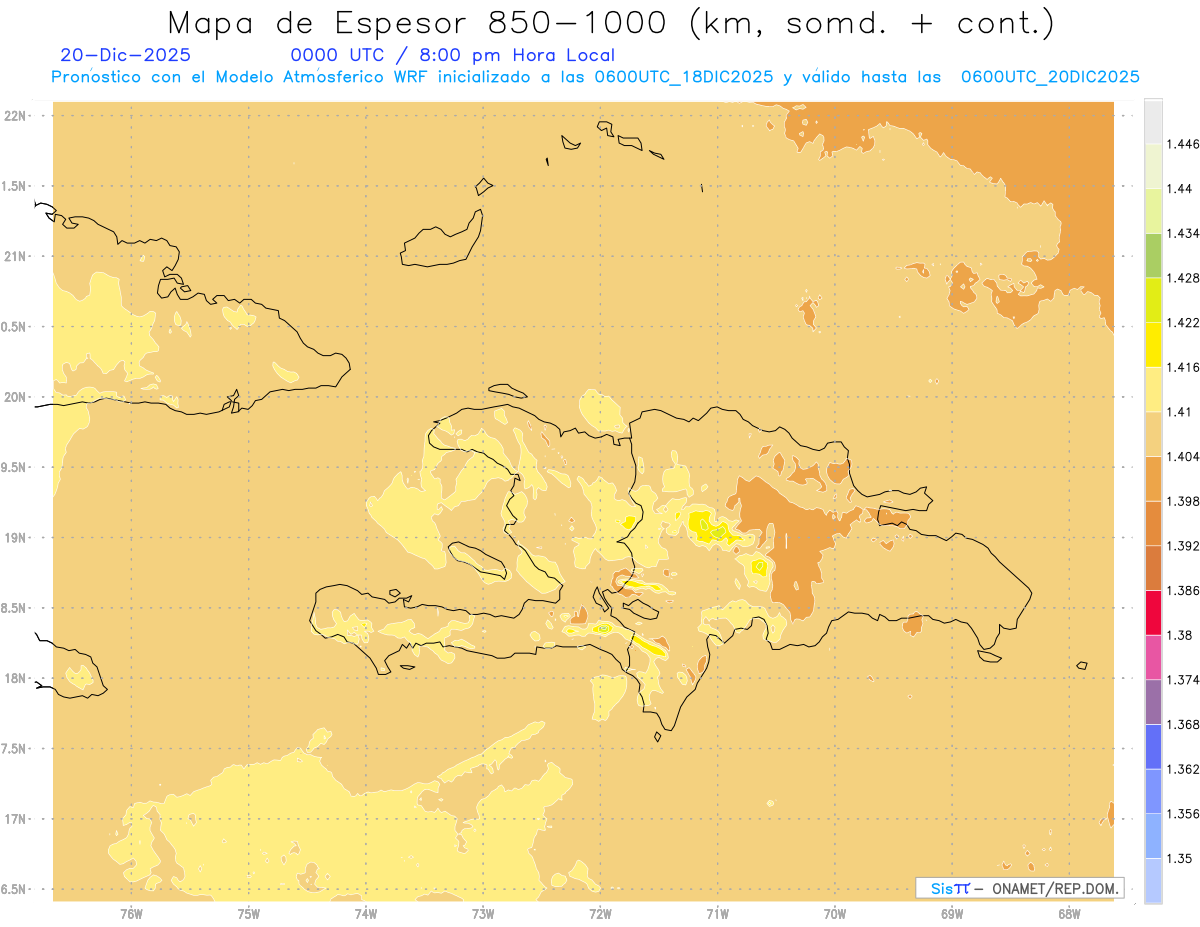The width and height of the screenshot is (1200, 927).
Task: Click the legend value 1.416
Action: pos(1183,367)
